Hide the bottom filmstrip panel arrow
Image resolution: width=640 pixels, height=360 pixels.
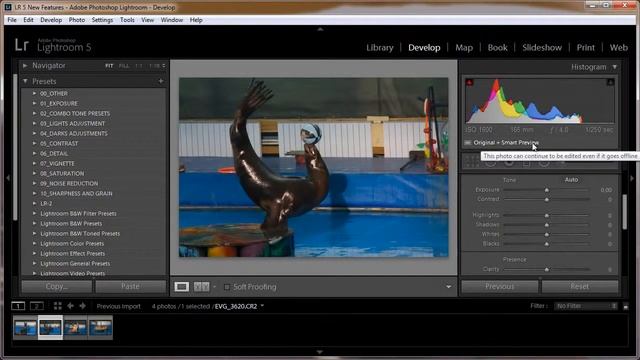320,352
